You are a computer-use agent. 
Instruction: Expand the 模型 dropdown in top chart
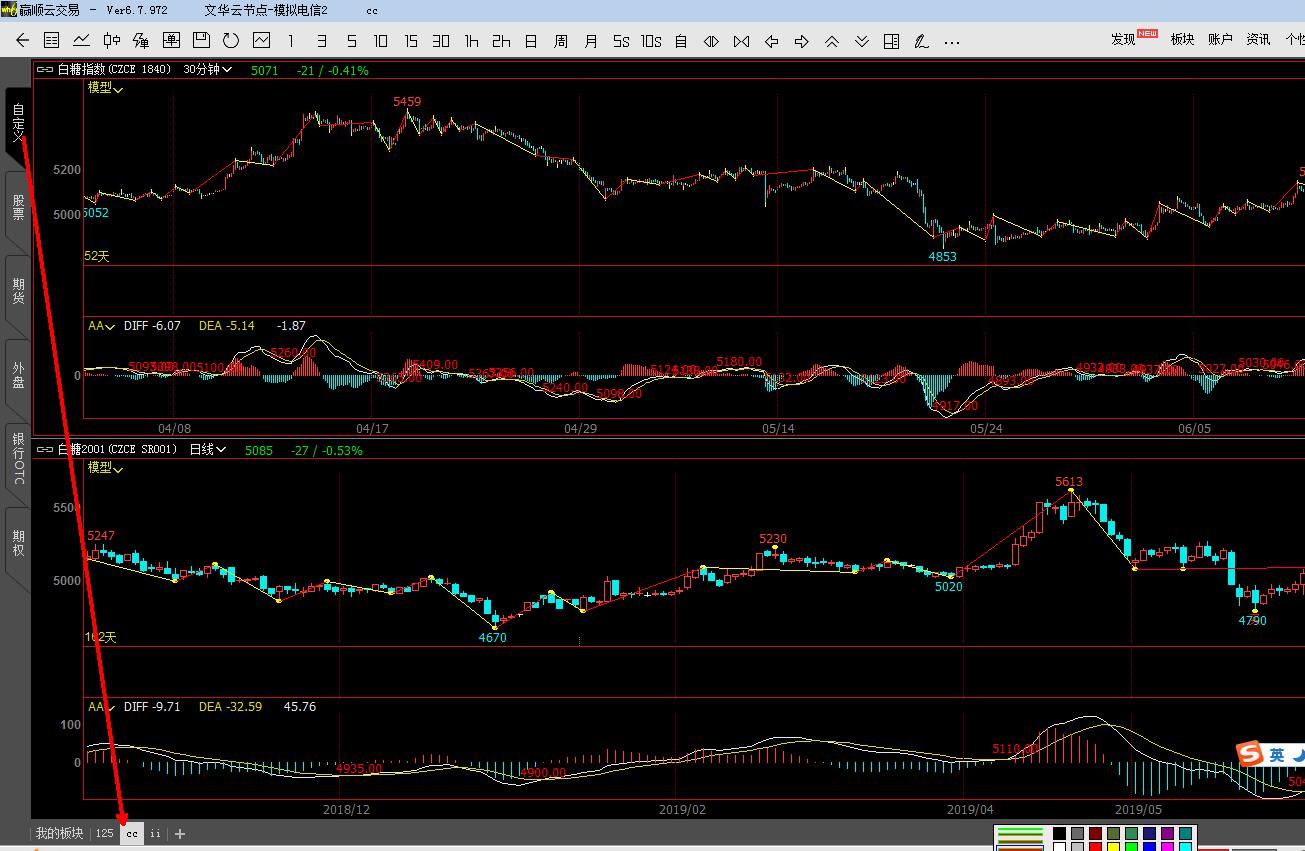click(105, 88)
